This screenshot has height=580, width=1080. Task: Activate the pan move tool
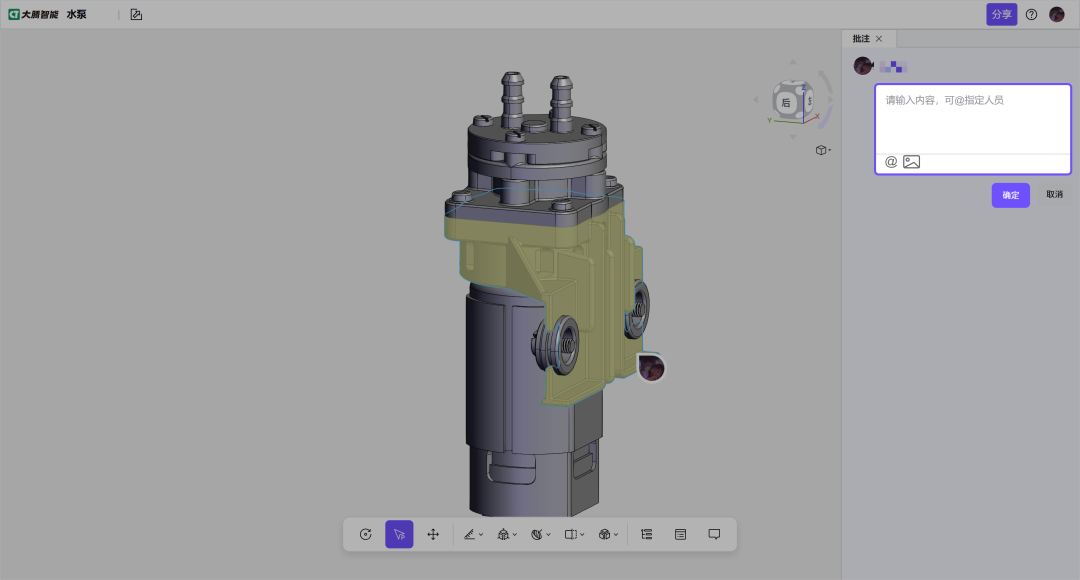point(433,535)
